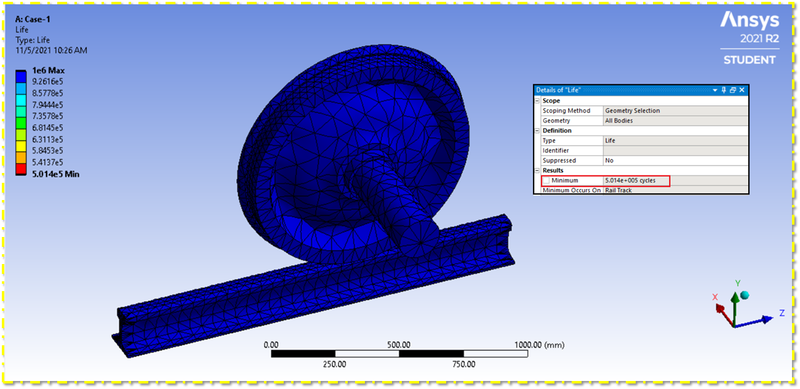Pin the Details of "Life" panel

click(x=724, y=90)
